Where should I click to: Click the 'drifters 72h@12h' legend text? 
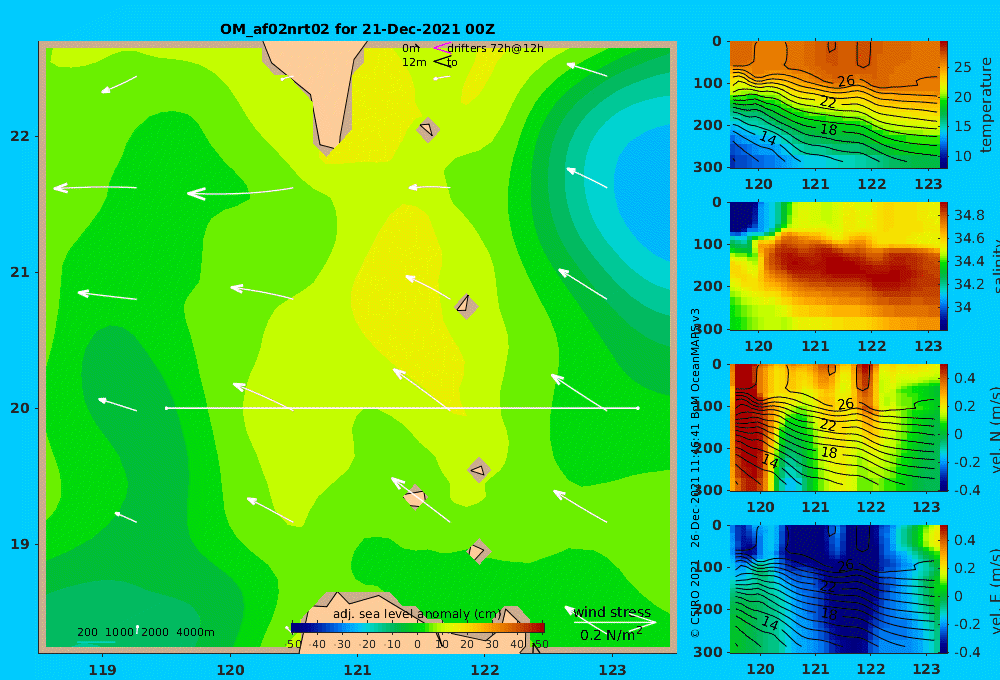pyautogui.click(x=495, y=48)
